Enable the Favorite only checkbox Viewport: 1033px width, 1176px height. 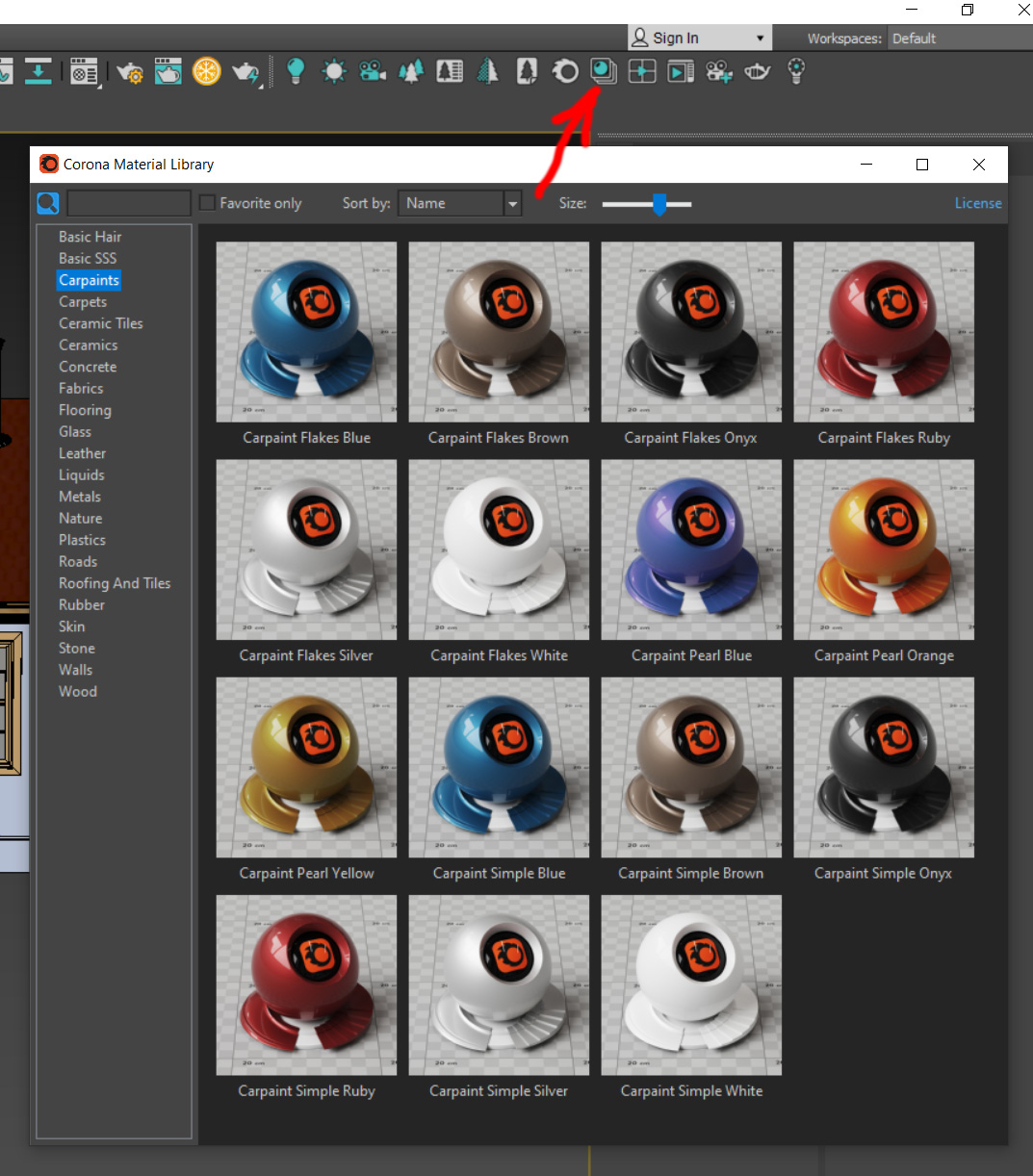(207, 203)
